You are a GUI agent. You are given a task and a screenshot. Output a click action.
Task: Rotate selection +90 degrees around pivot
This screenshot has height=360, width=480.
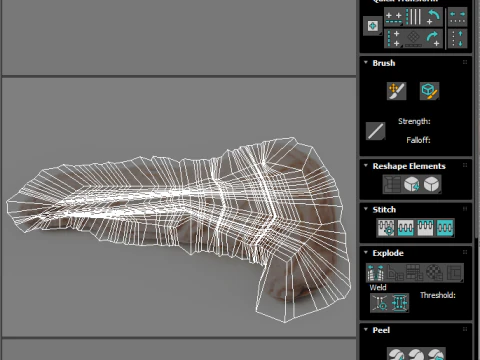[x=433, y=39]
